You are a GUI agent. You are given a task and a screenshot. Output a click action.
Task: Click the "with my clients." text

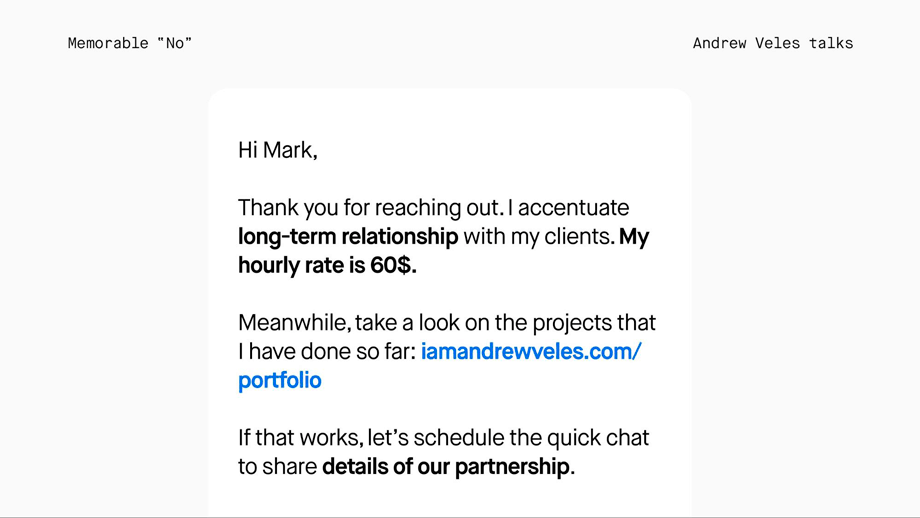coord(539,236)
